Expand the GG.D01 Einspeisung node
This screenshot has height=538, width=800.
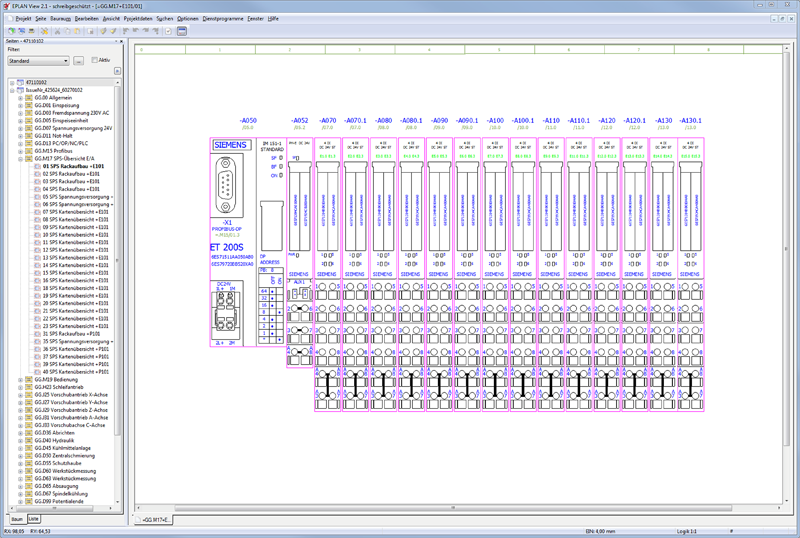(x=20, y=105)
